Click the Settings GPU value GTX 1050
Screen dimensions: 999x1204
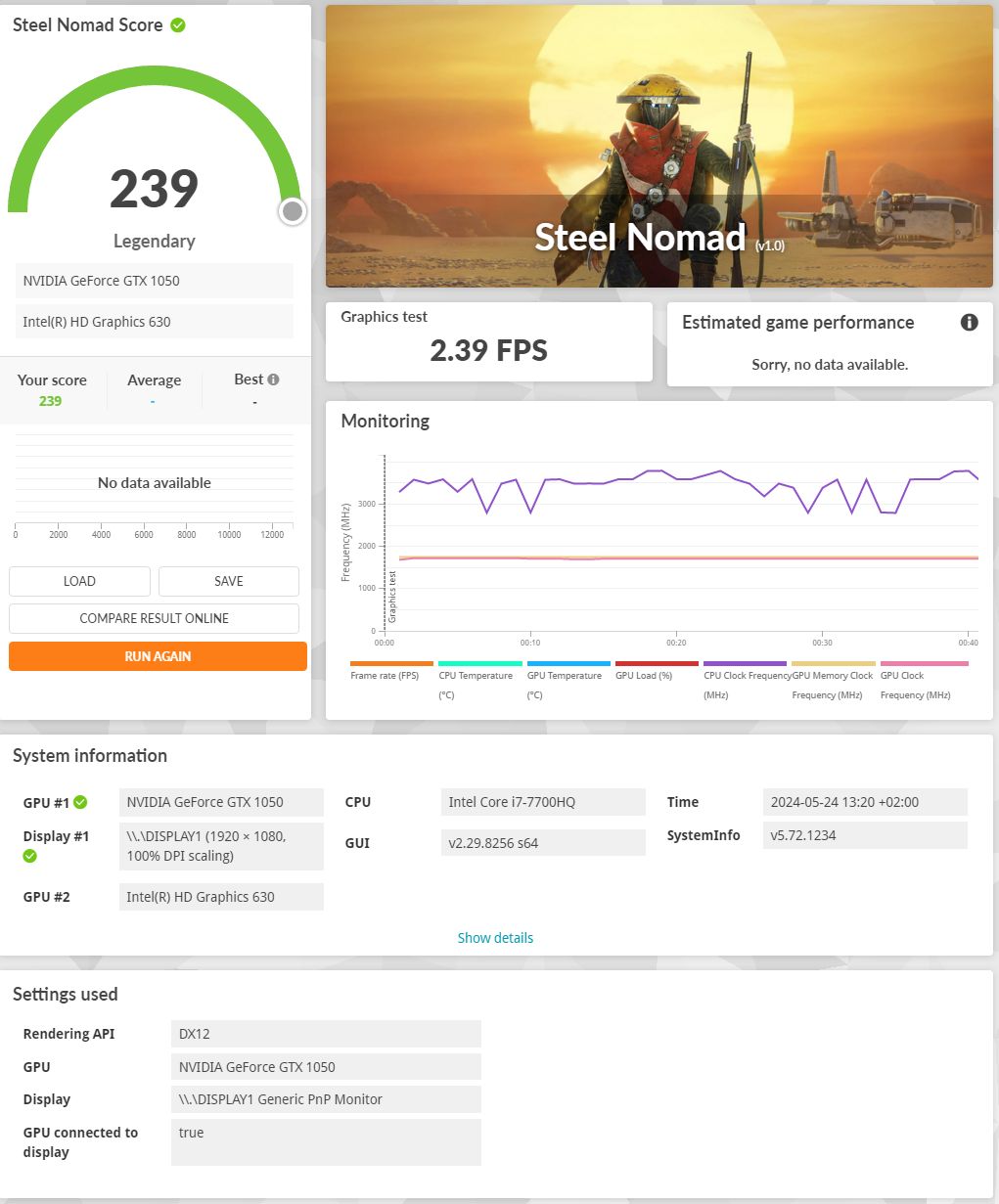coord(326,1067)
